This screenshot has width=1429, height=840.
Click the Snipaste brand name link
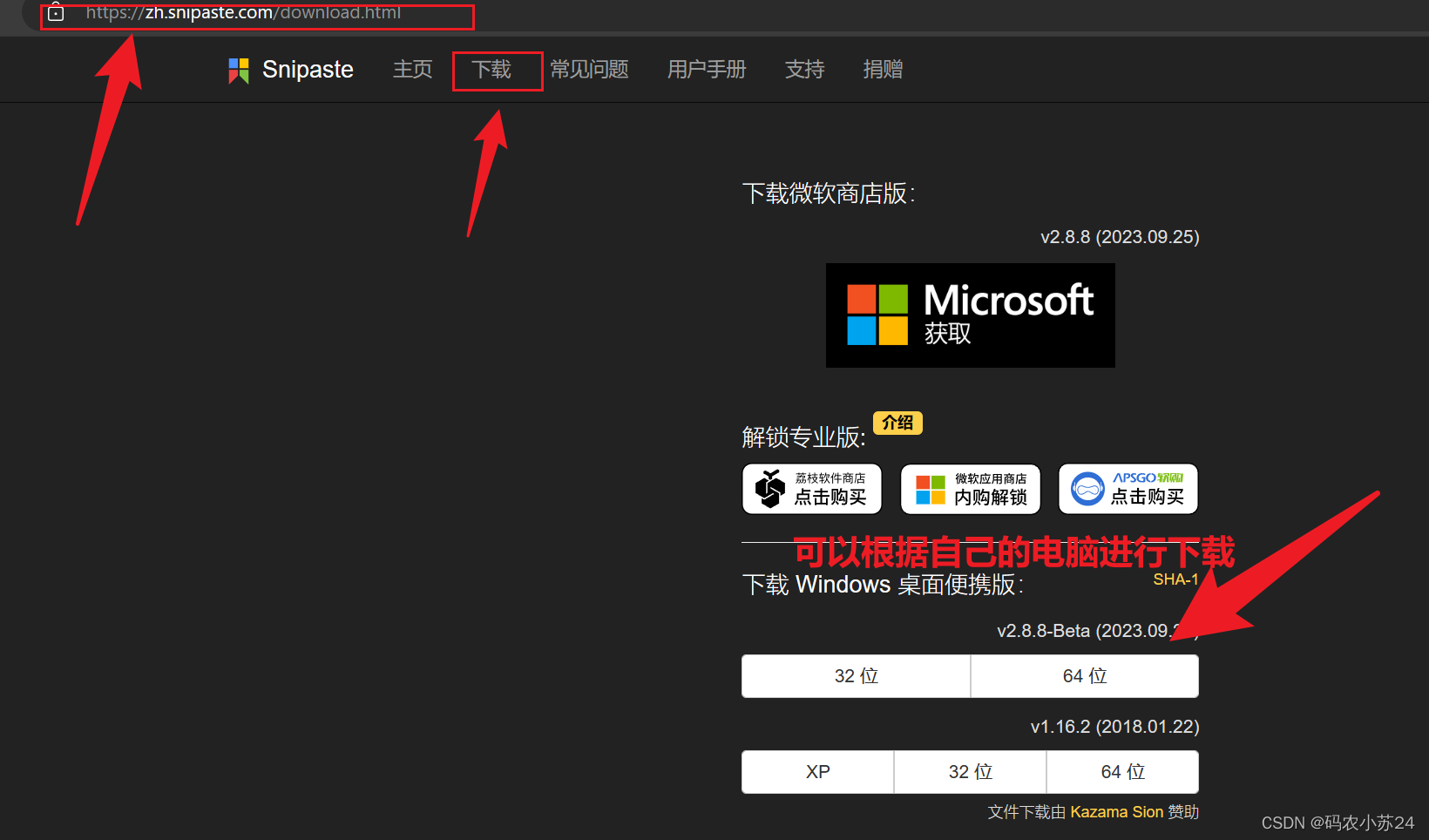click(x=308, y=70)
